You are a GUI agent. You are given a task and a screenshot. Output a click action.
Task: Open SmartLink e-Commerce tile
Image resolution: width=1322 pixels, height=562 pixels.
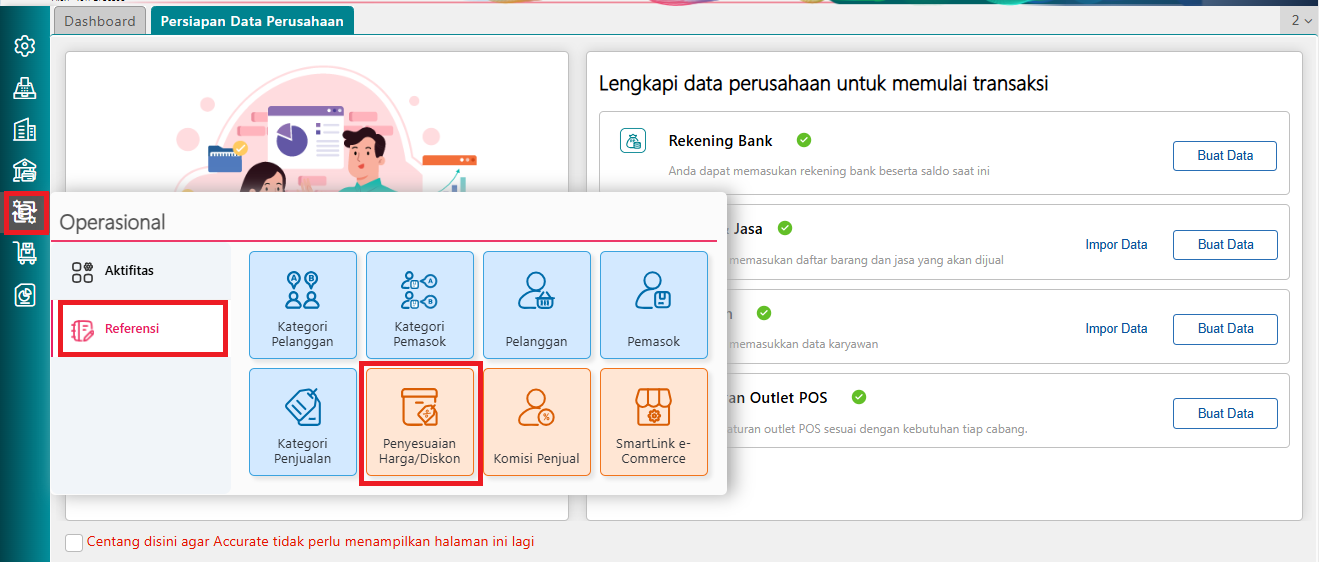654,422
